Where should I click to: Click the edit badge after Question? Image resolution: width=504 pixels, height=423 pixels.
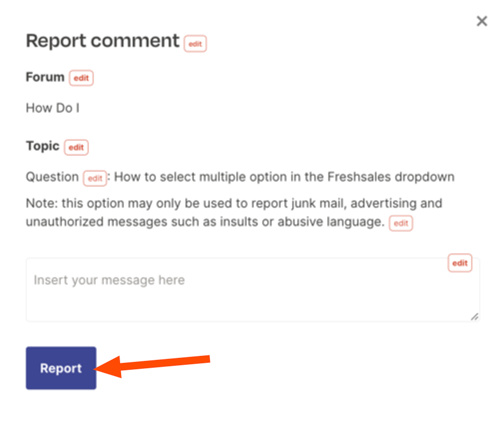click(95, 178)
